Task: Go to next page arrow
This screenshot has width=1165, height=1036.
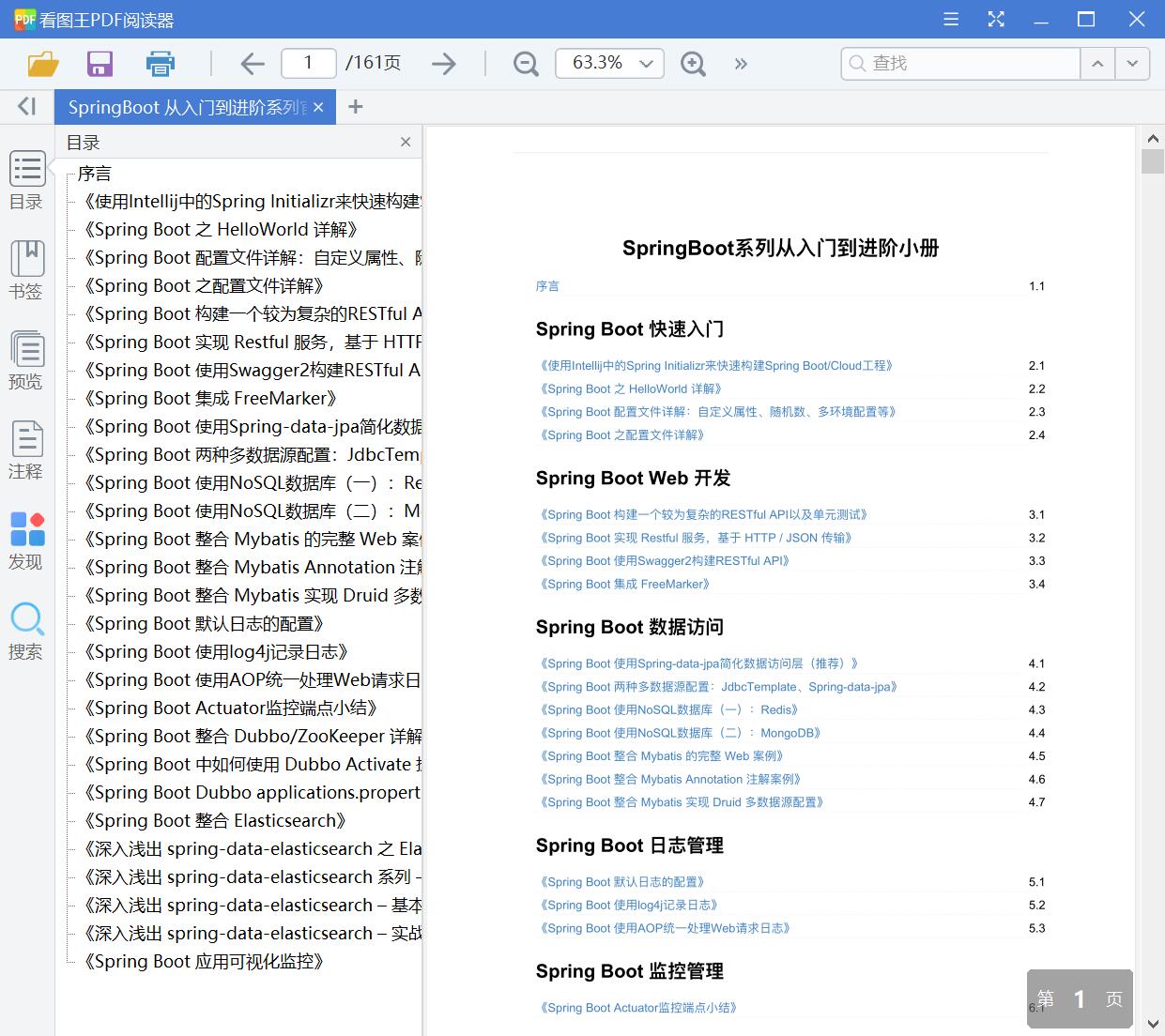Action: 444,63
